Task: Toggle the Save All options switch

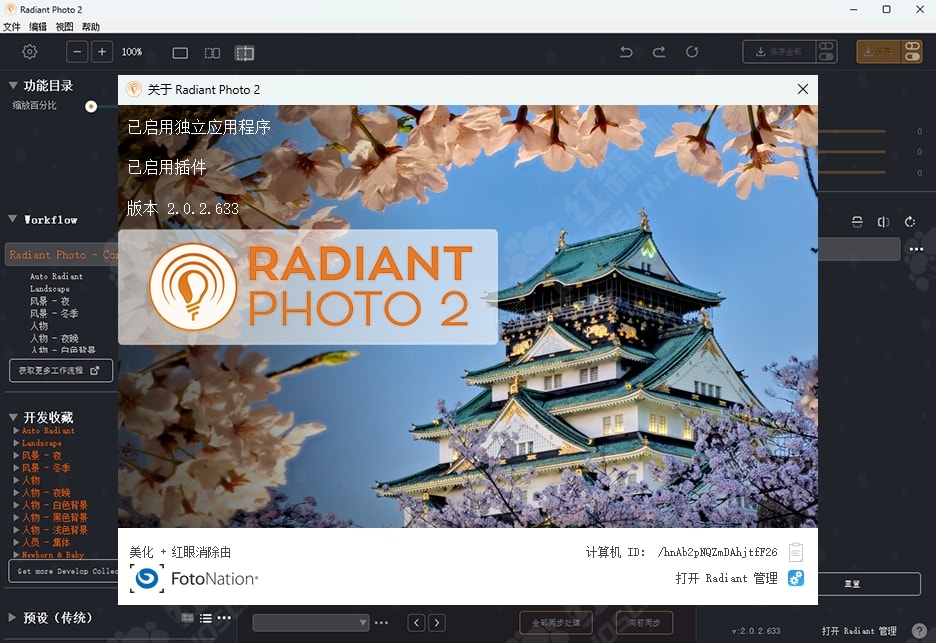Action: [x=826, y=52]
